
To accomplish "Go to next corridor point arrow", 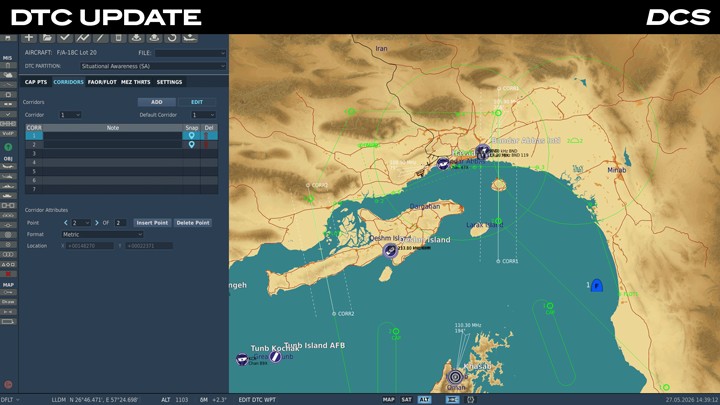I will [x=96, y=223].
